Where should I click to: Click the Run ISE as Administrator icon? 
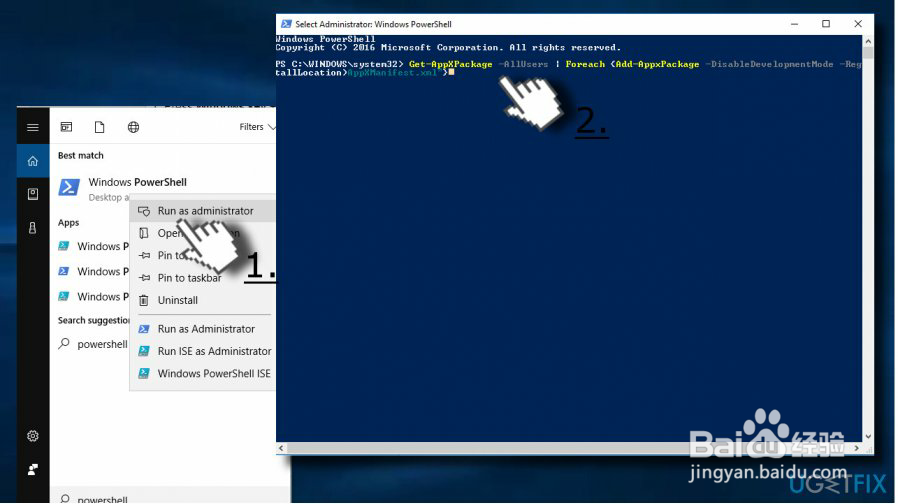coord(144,351)
